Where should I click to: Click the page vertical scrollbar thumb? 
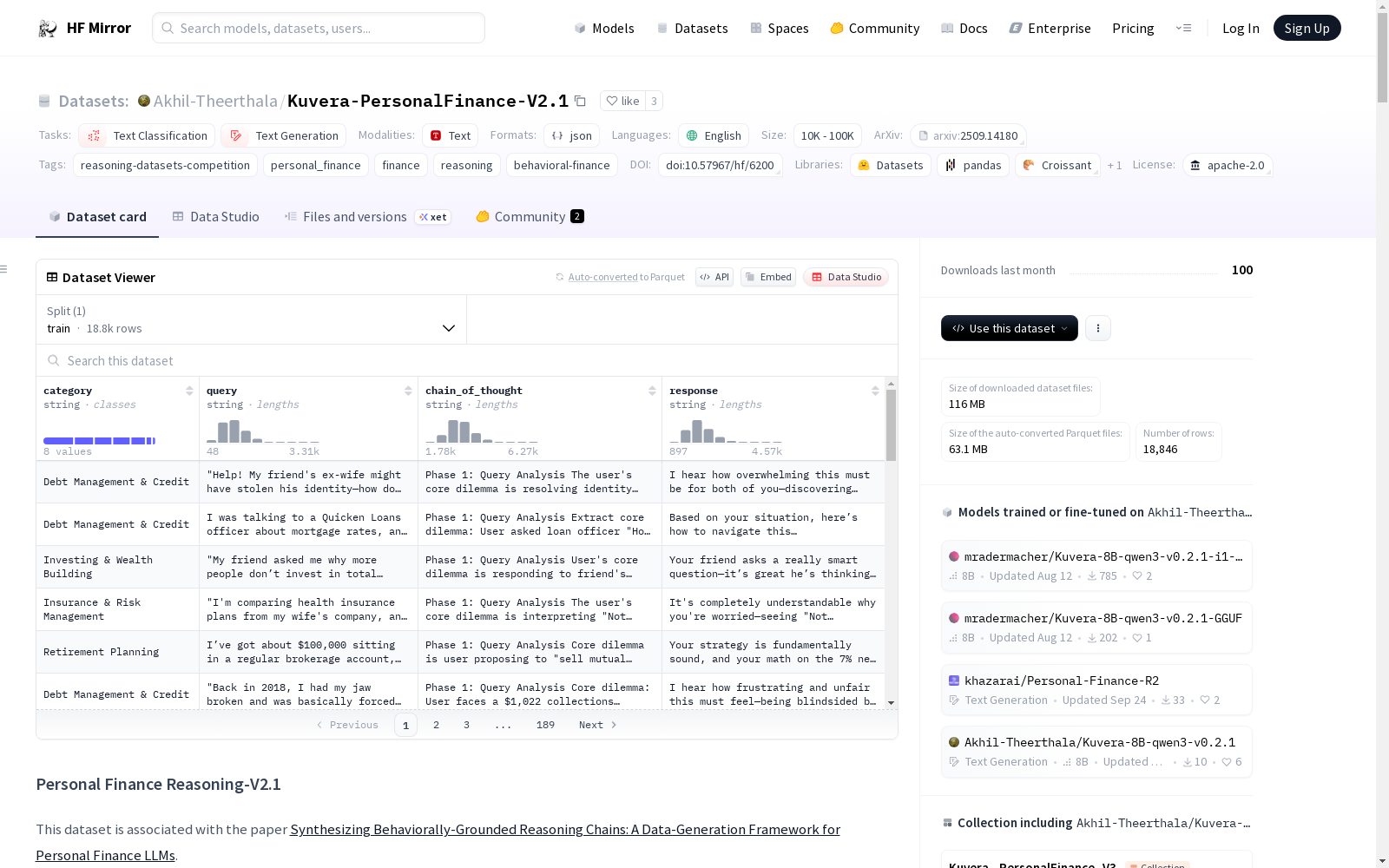point(1382,56)
